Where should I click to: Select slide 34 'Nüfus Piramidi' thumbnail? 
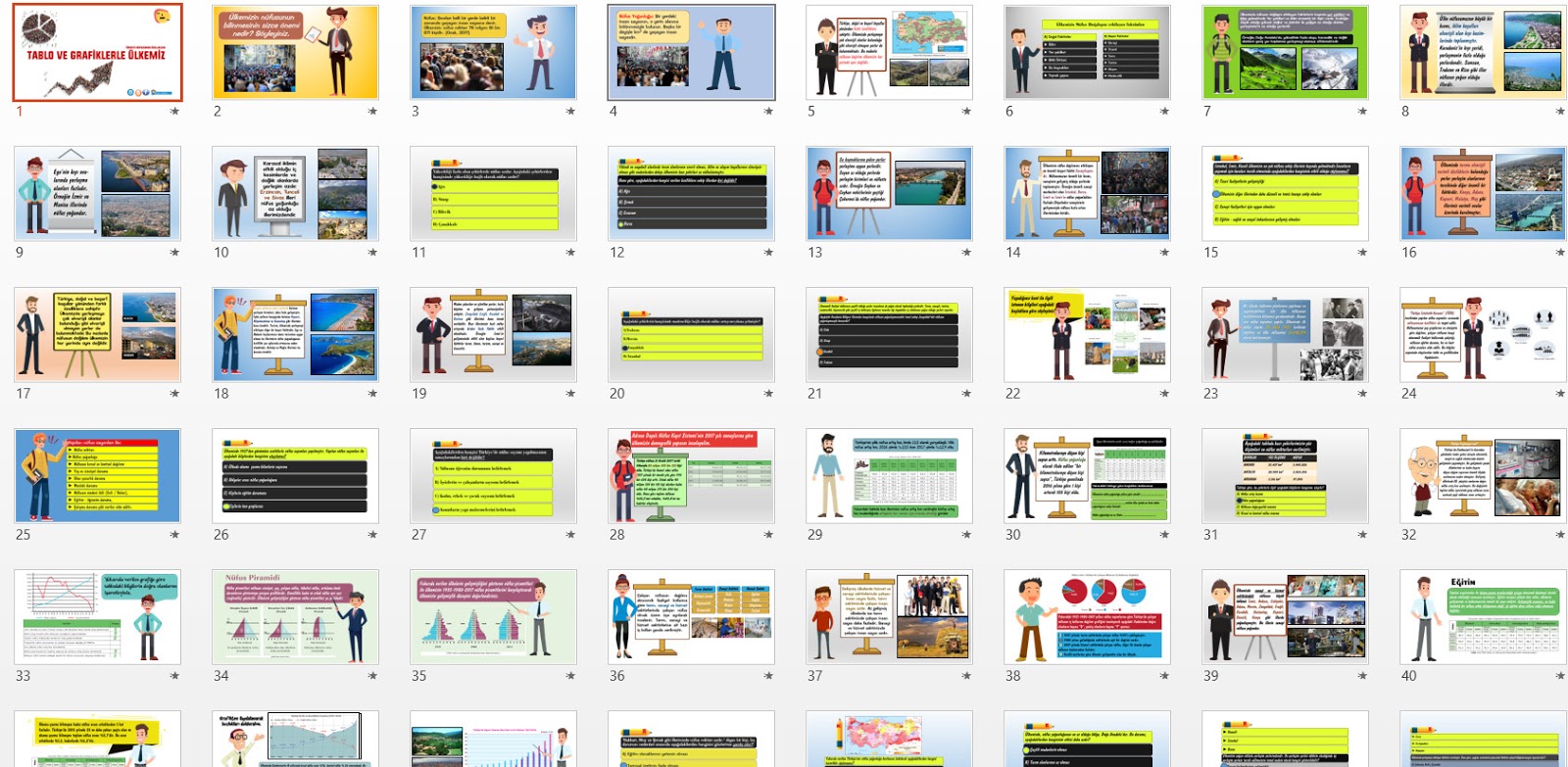(296, 617)
